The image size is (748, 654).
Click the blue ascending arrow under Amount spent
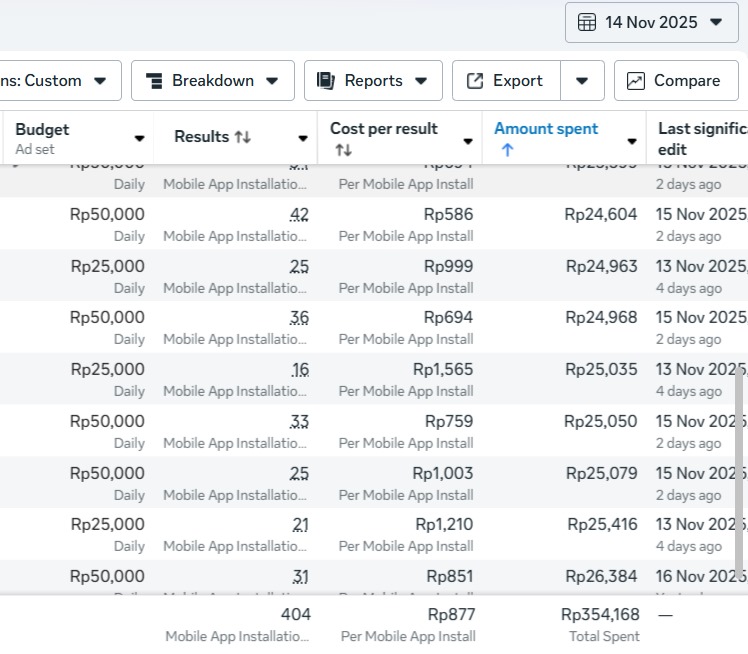[507, 150]
